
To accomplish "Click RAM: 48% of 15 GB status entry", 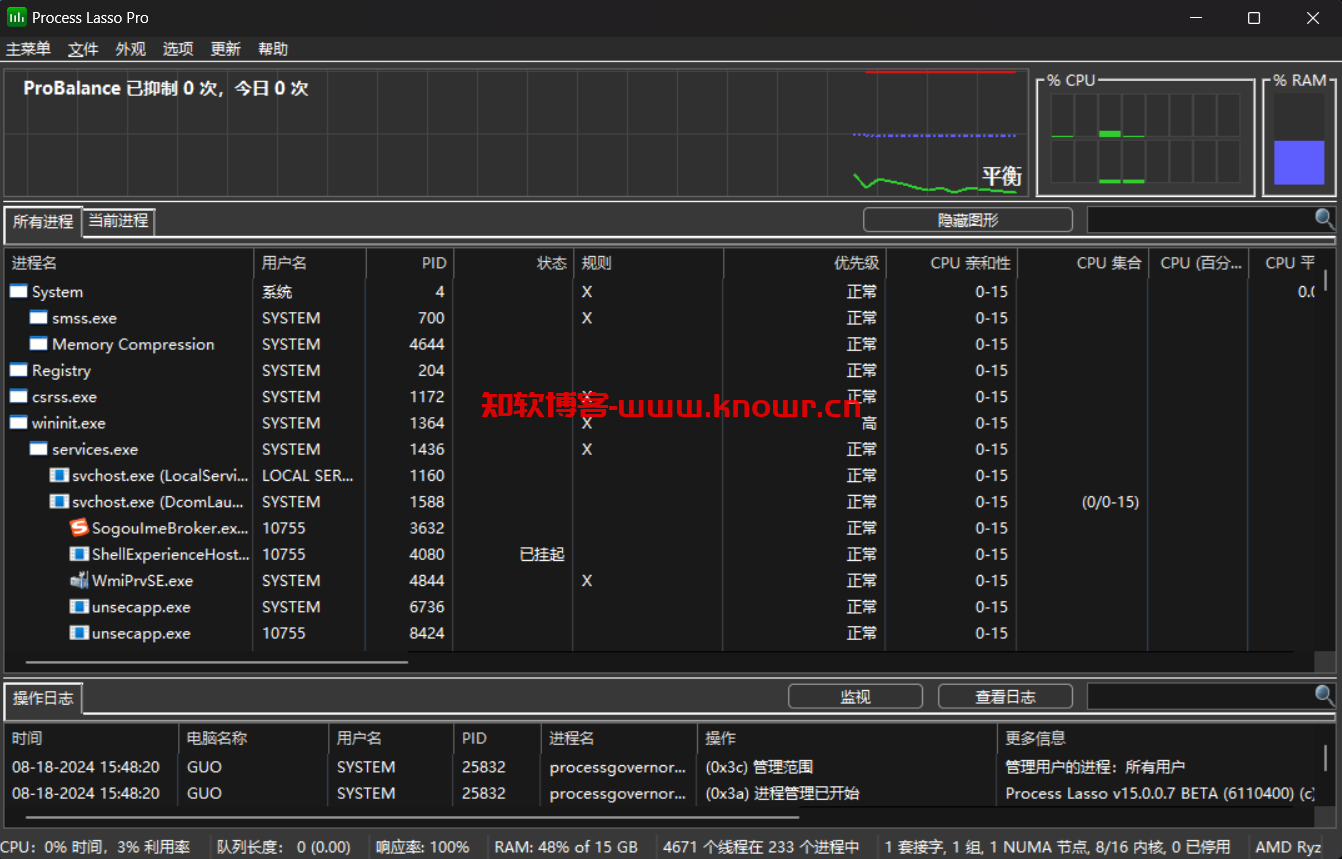I will pyautogui.click(x=566, y=847).
